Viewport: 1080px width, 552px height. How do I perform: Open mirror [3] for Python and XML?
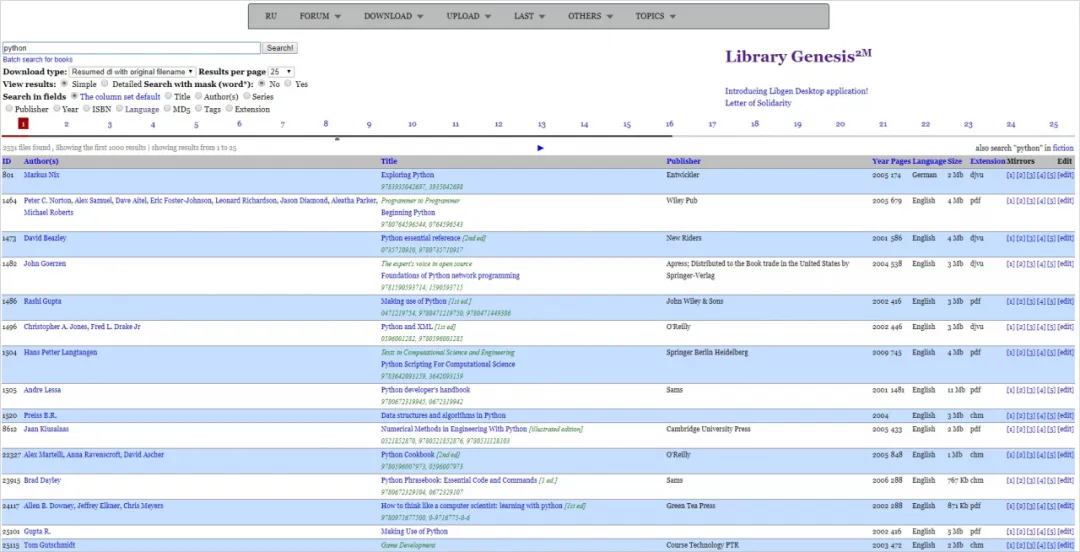(x=1031, y=327)
